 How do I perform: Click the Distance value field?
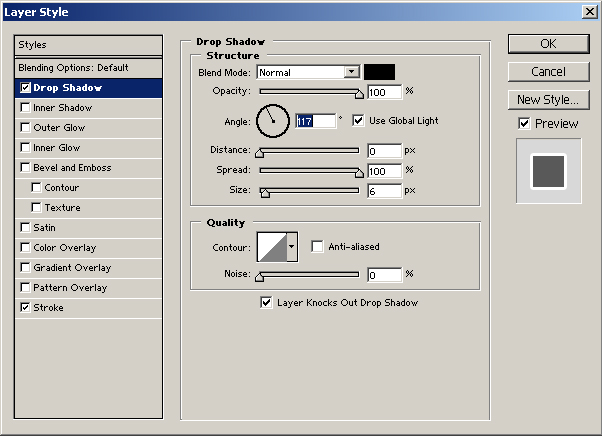pos(385,151)
